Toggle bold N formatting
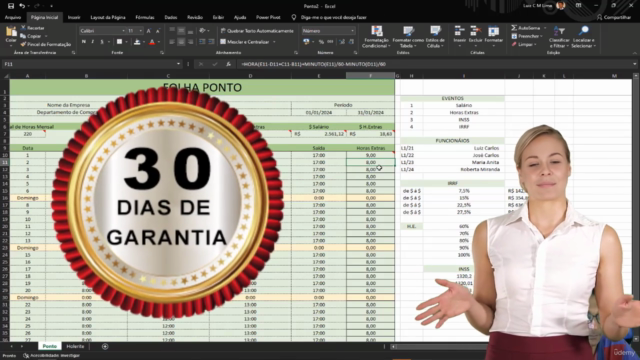640x360 pixels. tap(84, 42)
